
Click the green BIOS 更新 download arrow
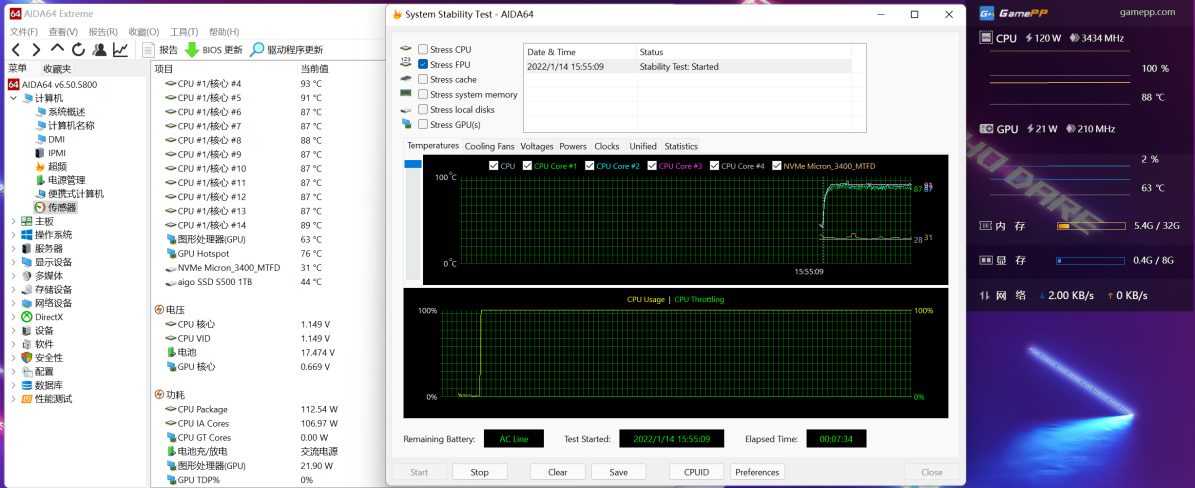coord(191,50)
